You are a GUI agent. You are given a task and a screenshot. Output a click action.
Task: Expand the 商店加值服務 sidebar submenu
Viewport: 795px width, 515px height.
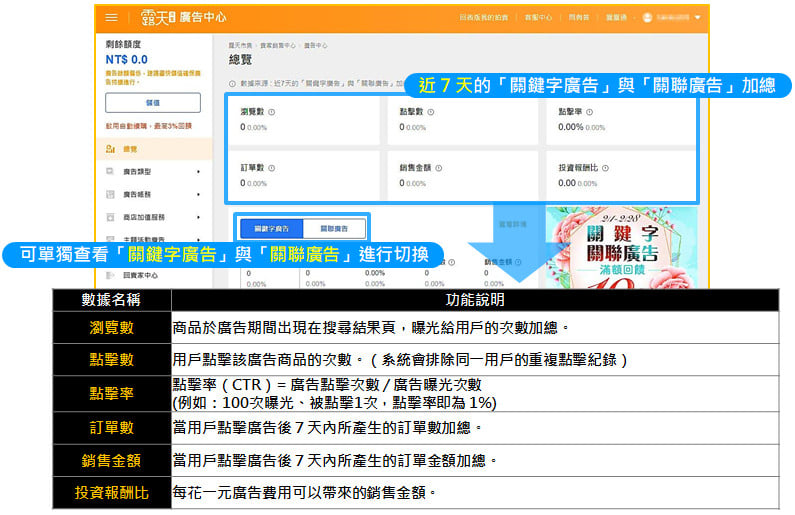click(x=198, y=216)
